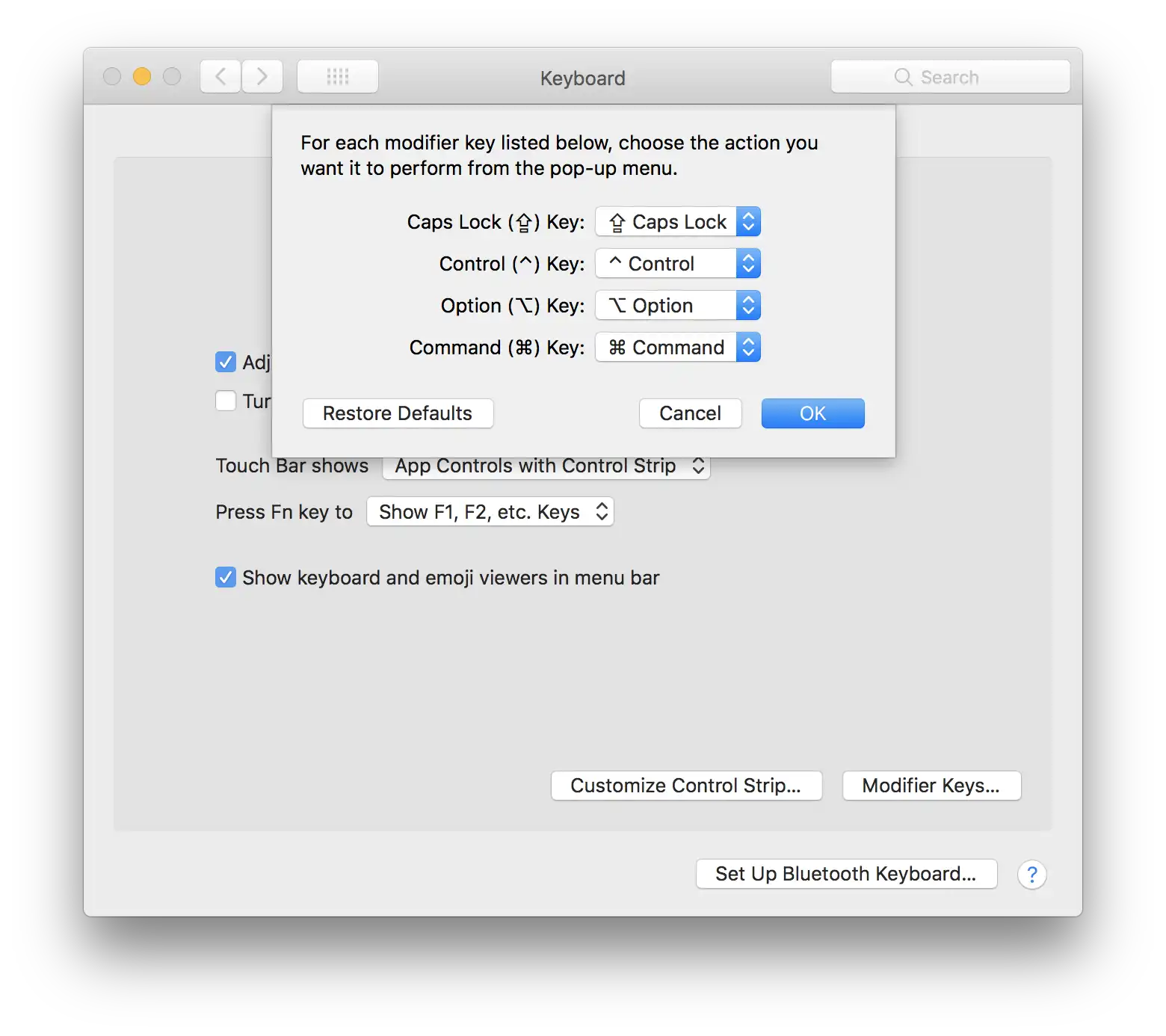This screenshot has height=1036, width=1166.
Task: Uncheck Show keyboard and emoji viewers
Action: tap(226, 576)
